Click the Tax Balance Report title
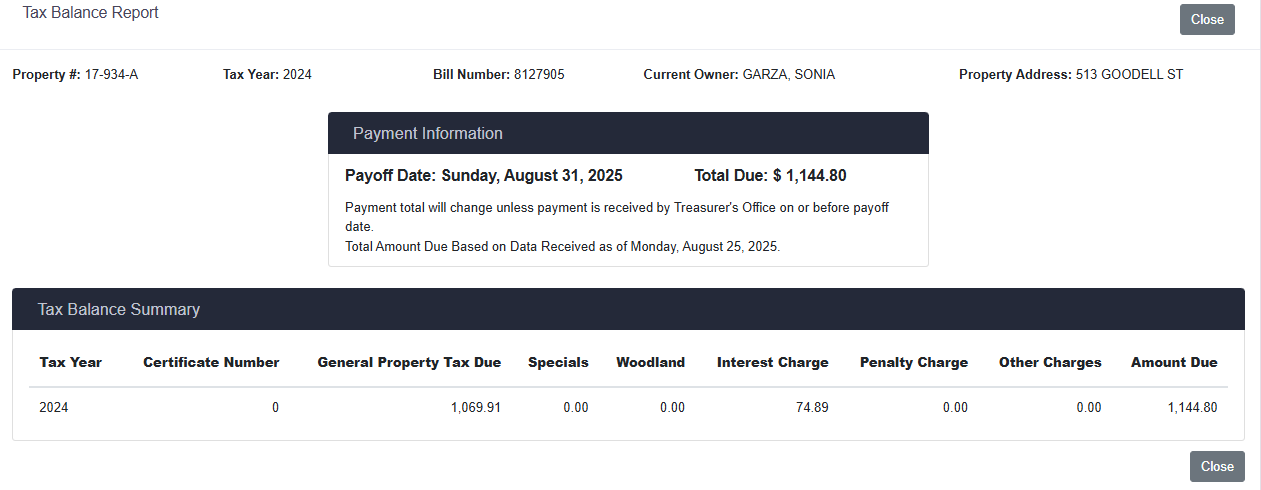 [91, 13]
